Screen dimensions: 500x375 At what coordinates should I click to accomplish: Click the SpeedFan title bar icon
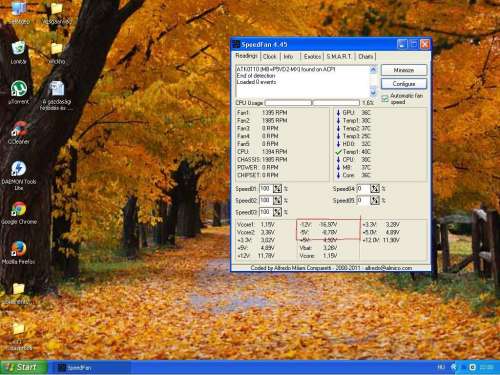pos(236,44)
